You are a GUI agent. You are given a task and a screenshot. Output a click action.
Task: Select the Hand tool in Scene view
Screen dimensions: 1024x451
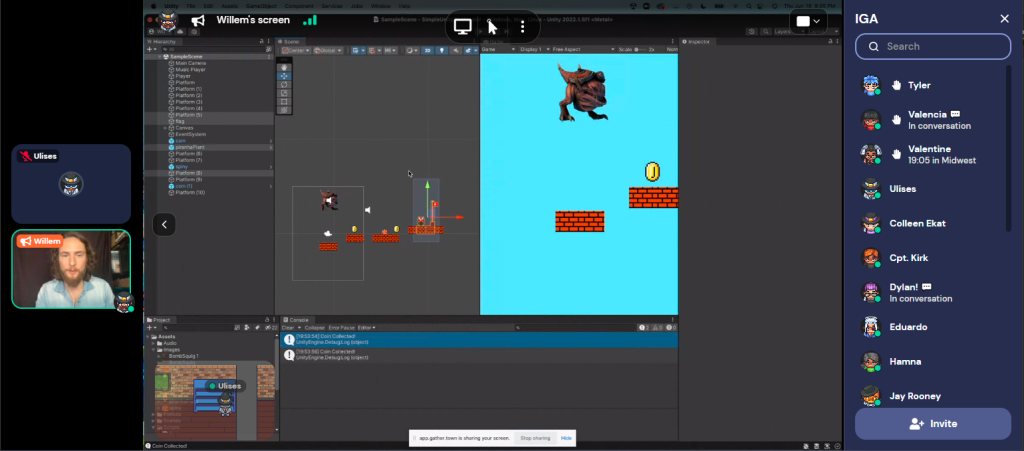click(283, 67)
